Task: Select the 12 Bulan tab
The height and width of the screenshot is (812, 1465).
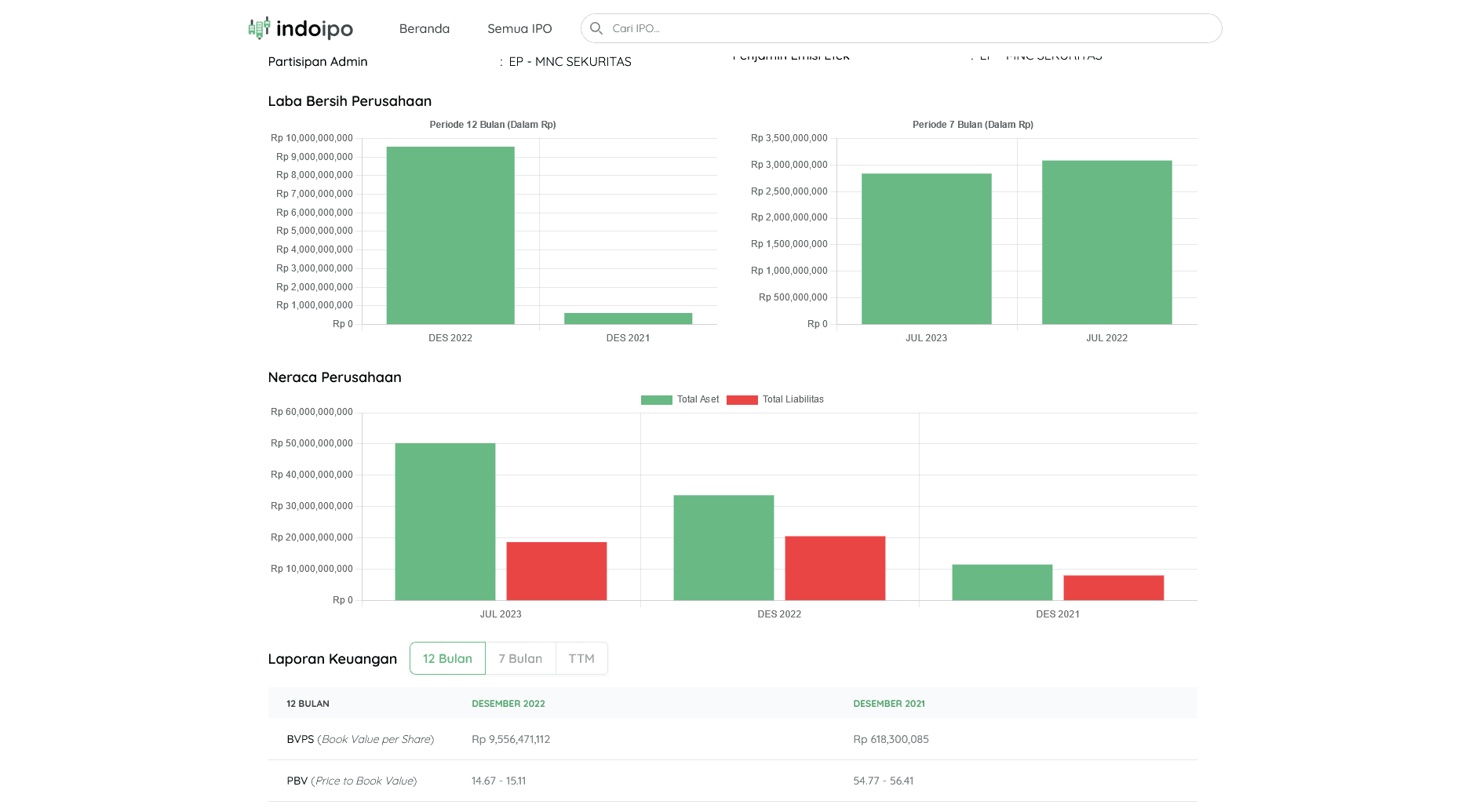Action: click(447, 658)
